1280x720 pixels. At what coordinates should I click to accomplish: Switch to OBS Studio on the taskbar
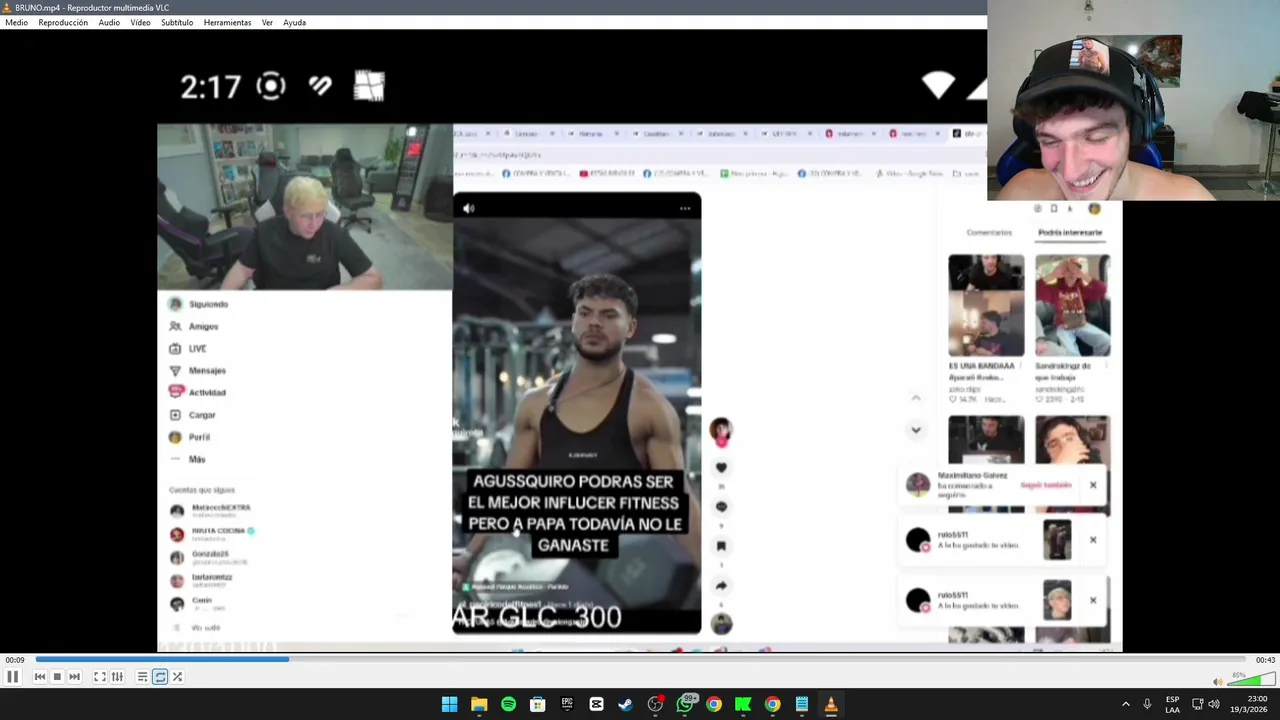point(655,704)
